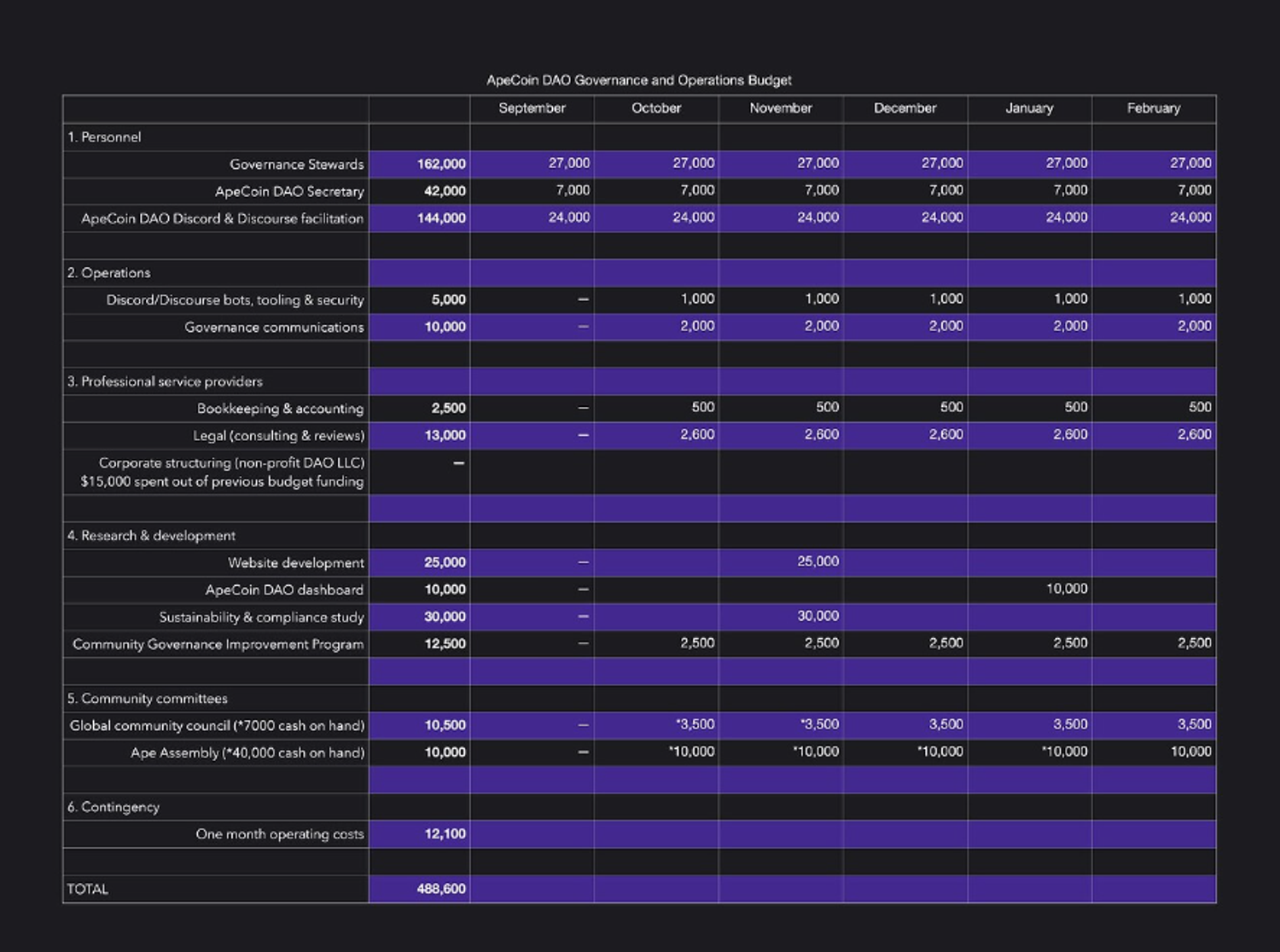Click the ApeCoin DAO Secretary row label
Viewport: 1280px width, 952px height.
click(289, 191)
